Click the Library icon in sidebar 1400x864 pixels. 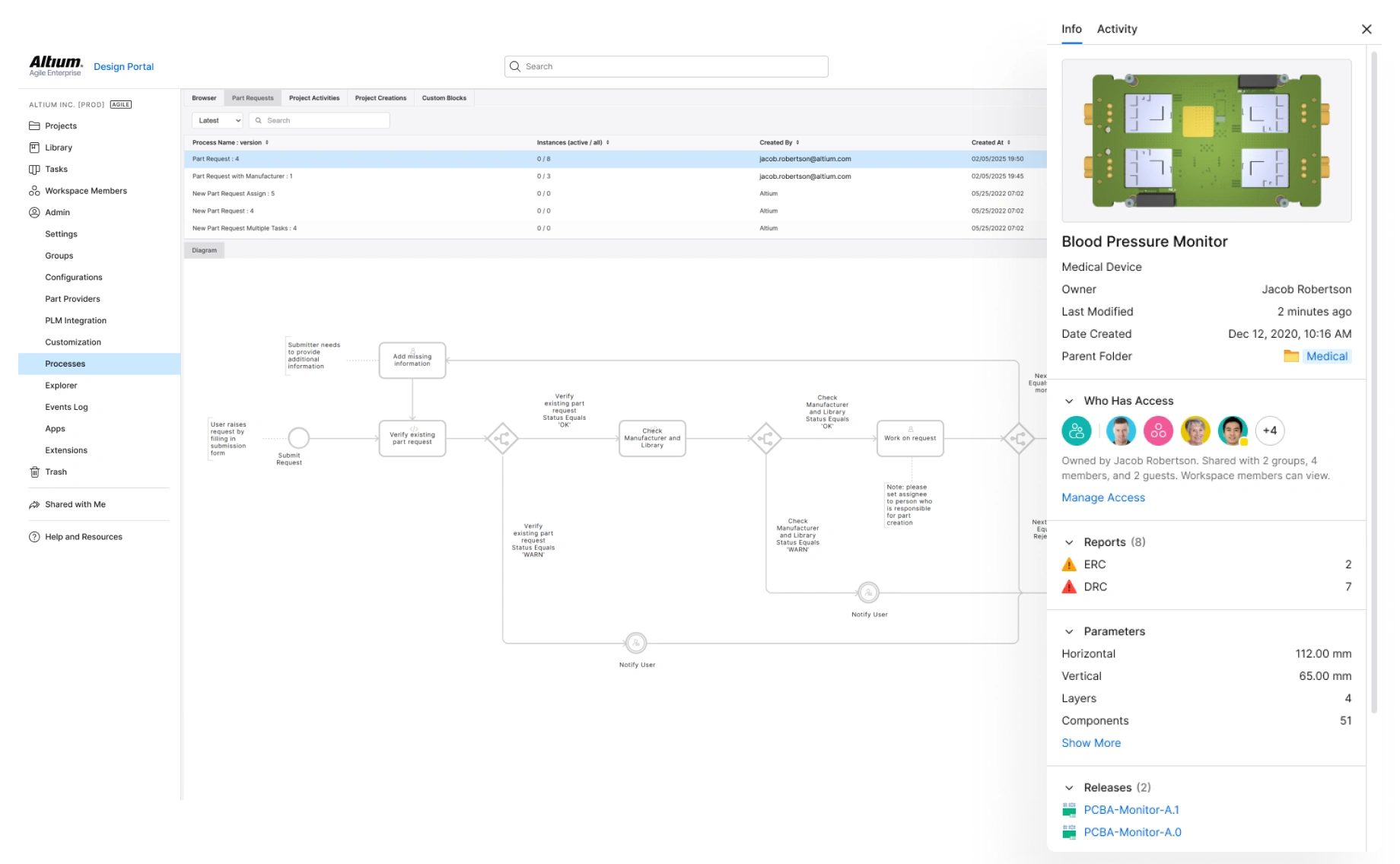click(34, 148)
